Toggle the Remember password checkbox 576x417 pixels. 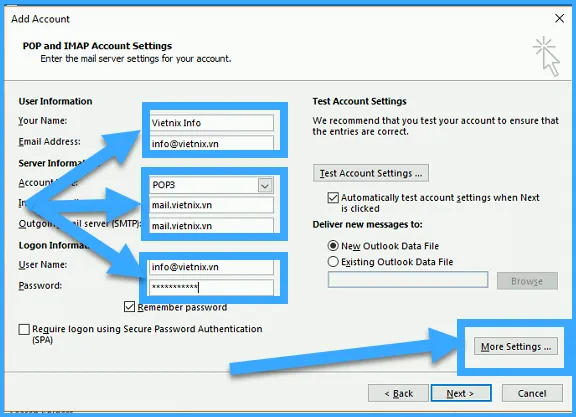(x=129, y=306)
